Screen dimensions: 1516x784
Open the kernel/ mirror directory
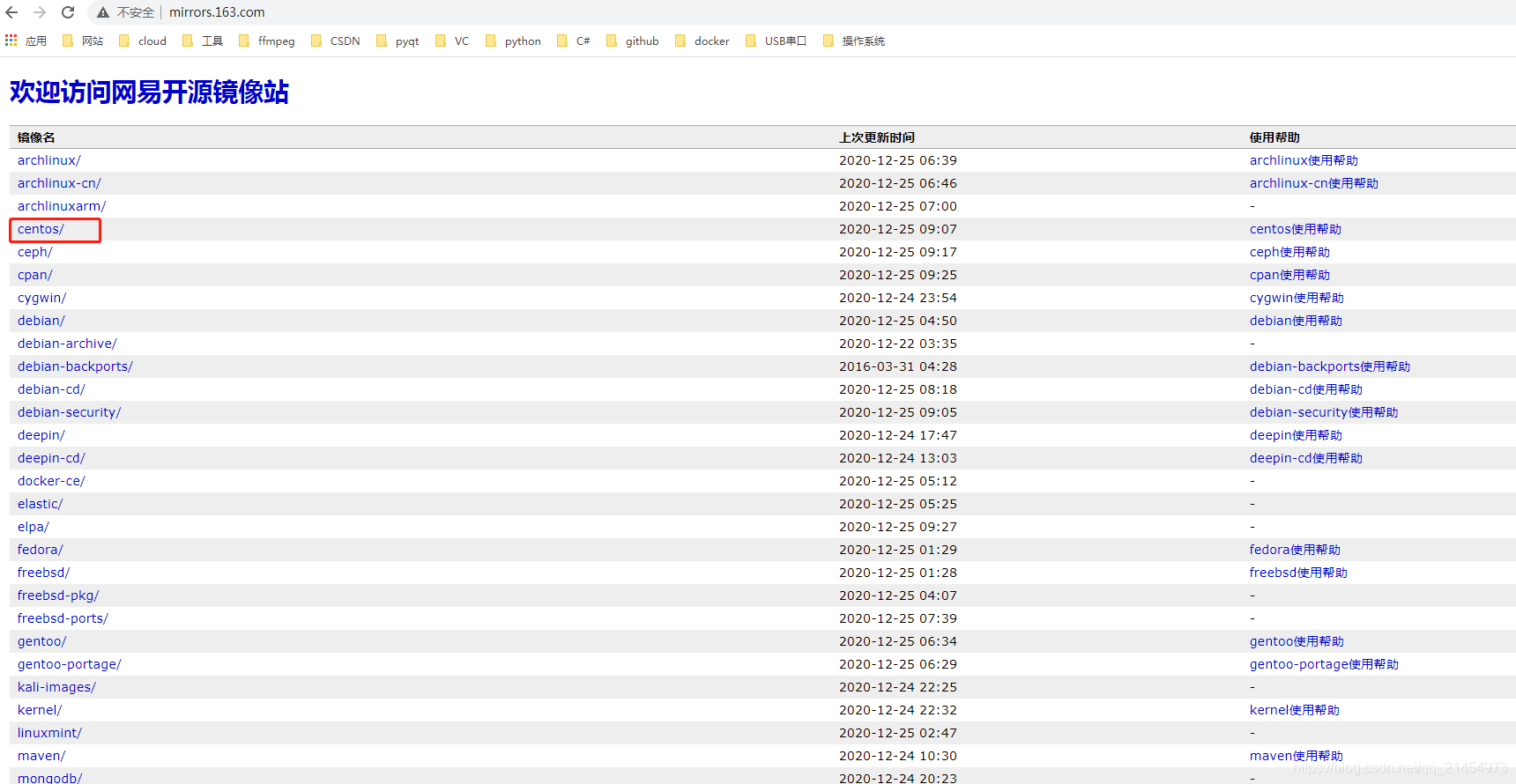click(x=40, y=710)
